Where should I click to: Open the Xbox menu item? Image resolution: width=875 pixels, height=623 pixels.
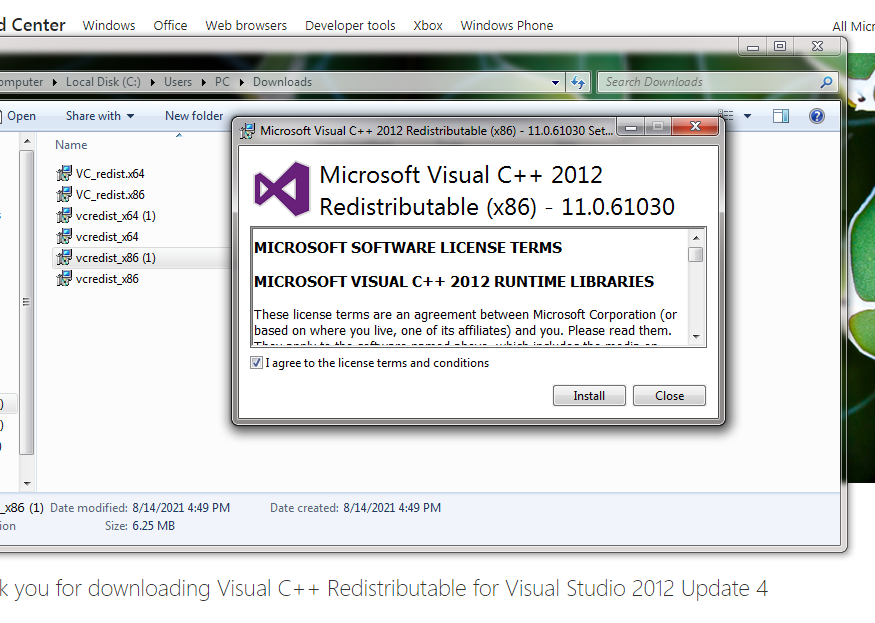click(x=428, y=26)
